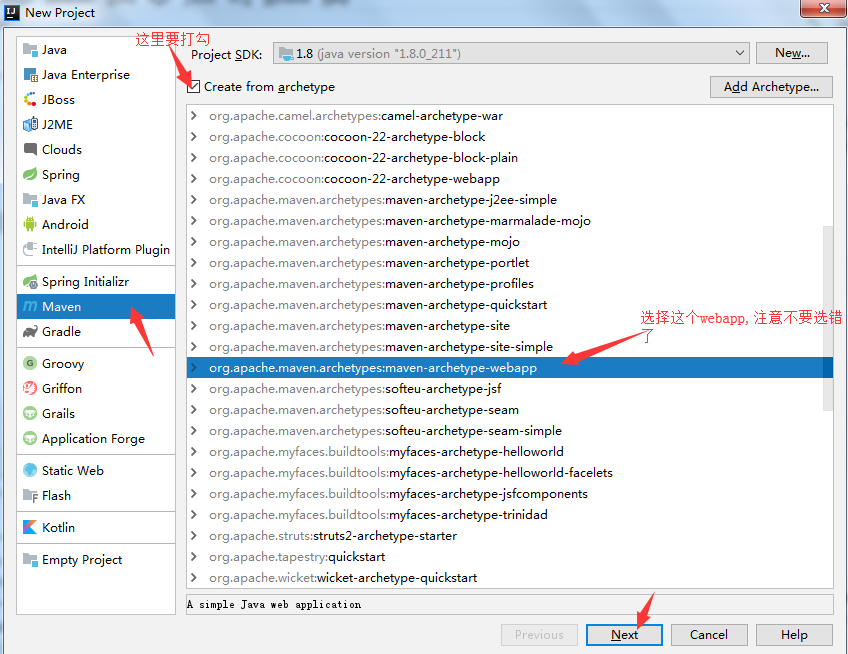Viewport: 848px width, 654px height.
Task: Select Groovy label in sidebar list
Action: [x=63, y=364]
